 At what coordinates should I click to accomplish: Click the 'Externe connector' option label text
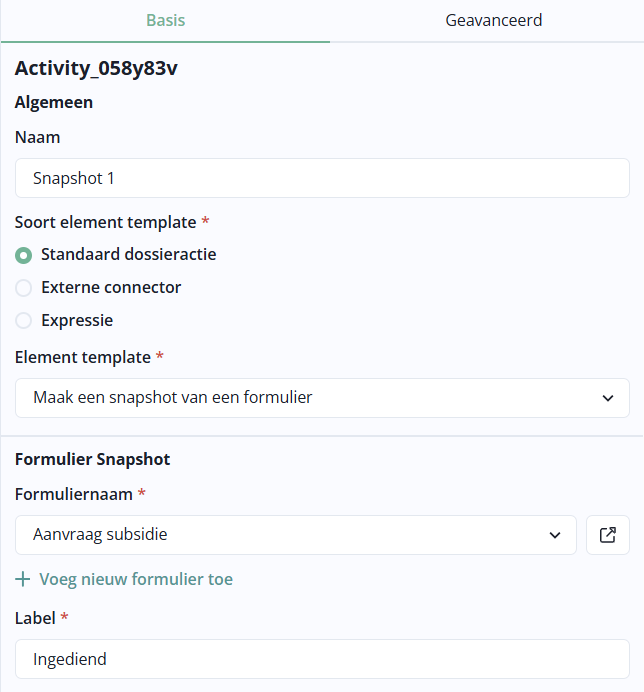pos(111,288)
